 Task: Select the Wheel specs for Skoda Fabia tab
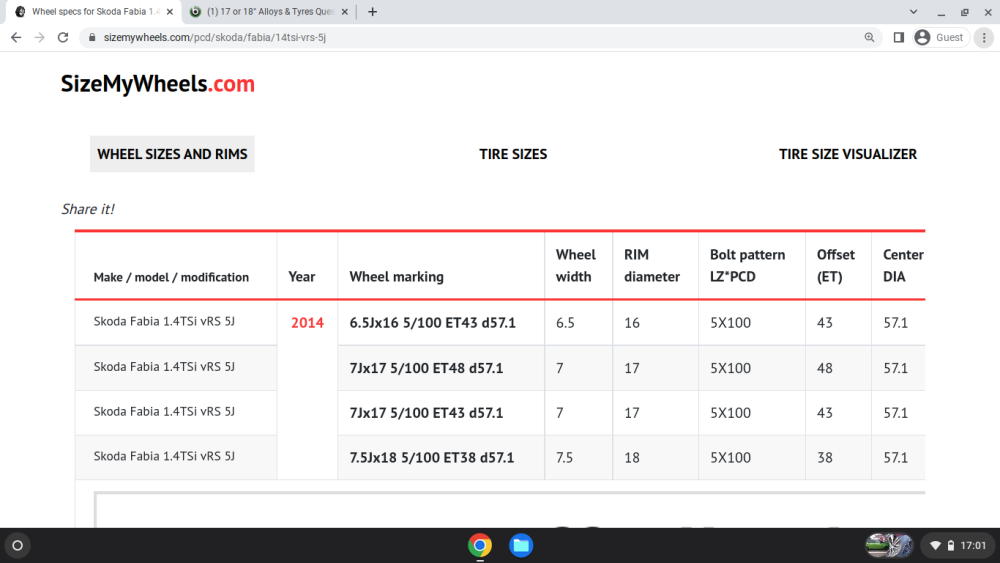pyautogui.click(x=92, y=11)
